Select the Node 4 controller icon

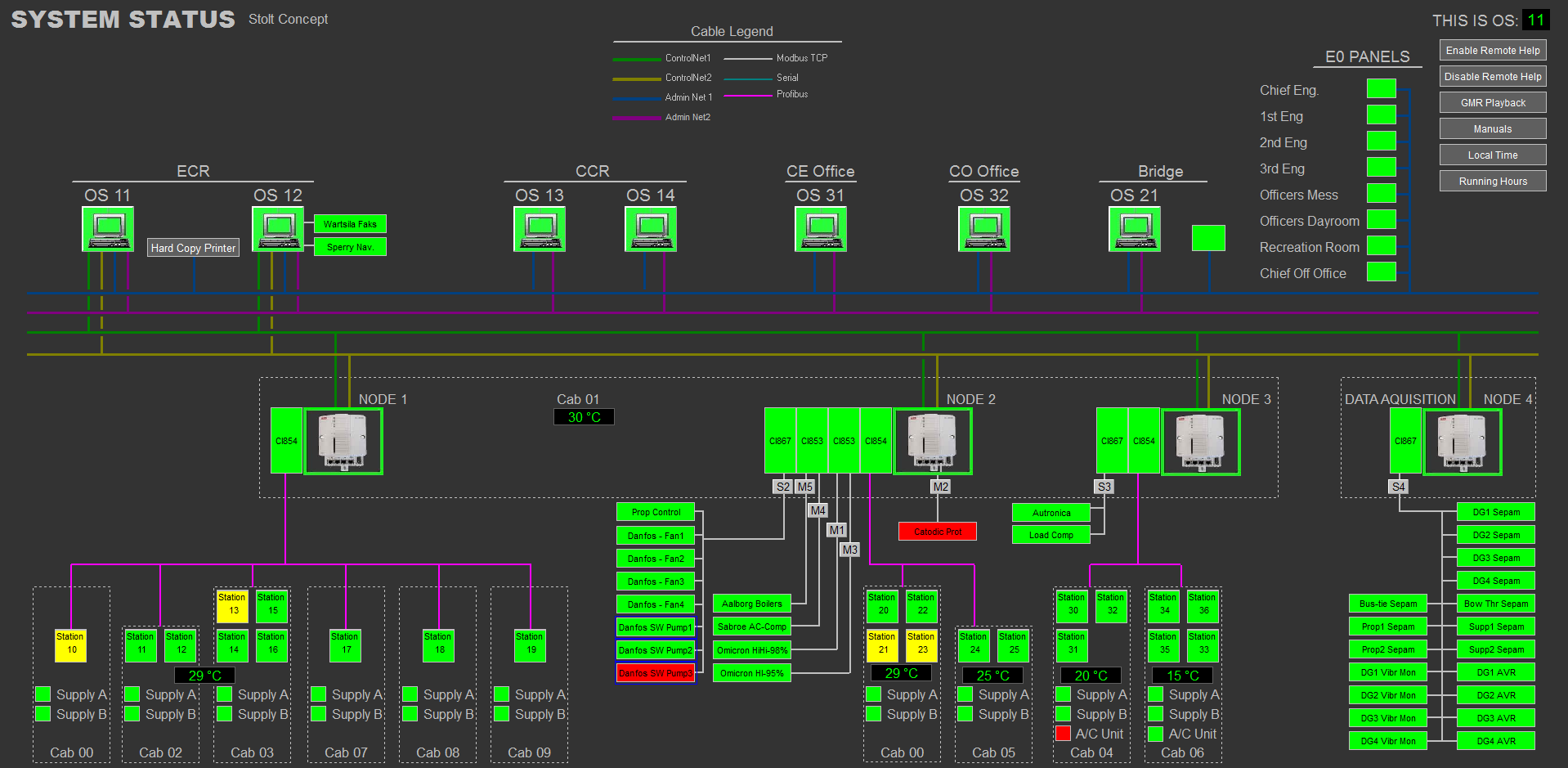pos(1462,441)
